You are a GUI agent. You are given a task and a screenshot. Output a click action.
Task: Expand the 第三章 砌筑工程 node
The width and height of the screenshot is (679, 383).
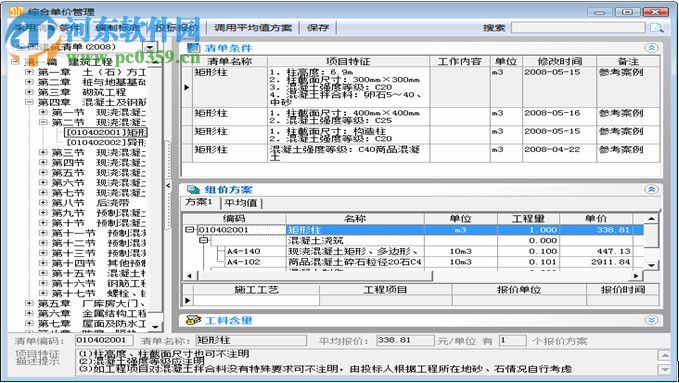coord(29,92)
